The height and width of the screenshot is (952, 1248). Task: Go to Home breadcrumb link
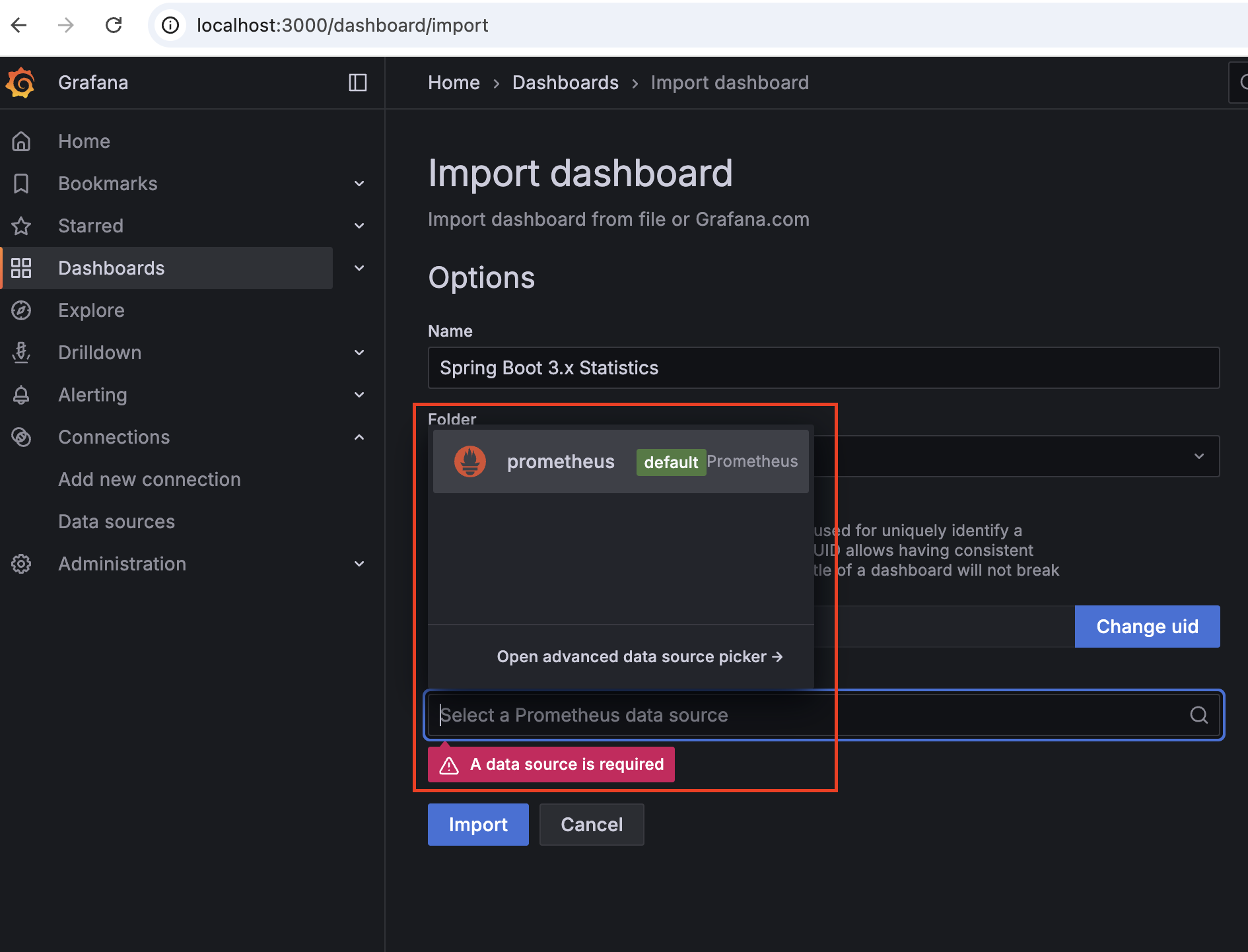[x=454, y=83]
